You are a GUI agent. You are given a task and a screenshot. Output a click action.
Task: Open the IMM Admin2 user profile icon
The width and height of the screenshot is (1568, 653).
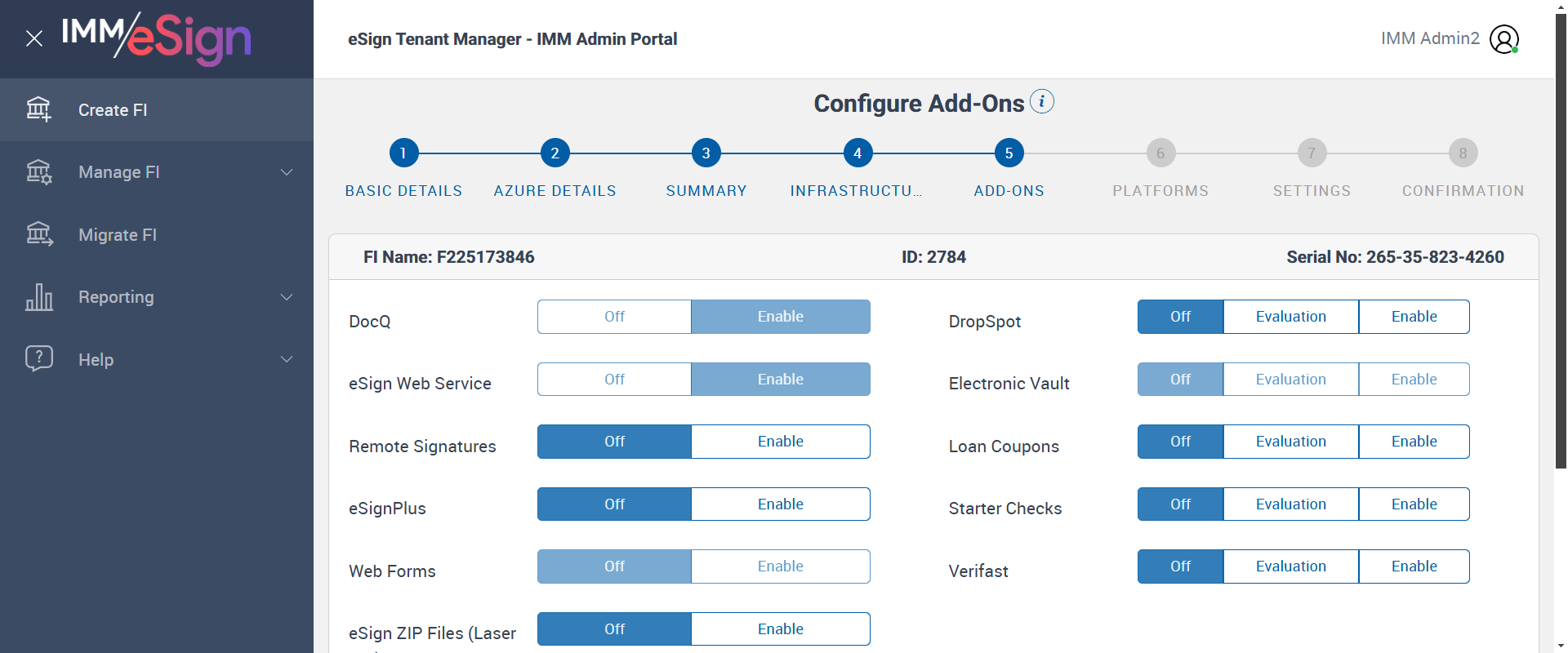[1503, 38]
